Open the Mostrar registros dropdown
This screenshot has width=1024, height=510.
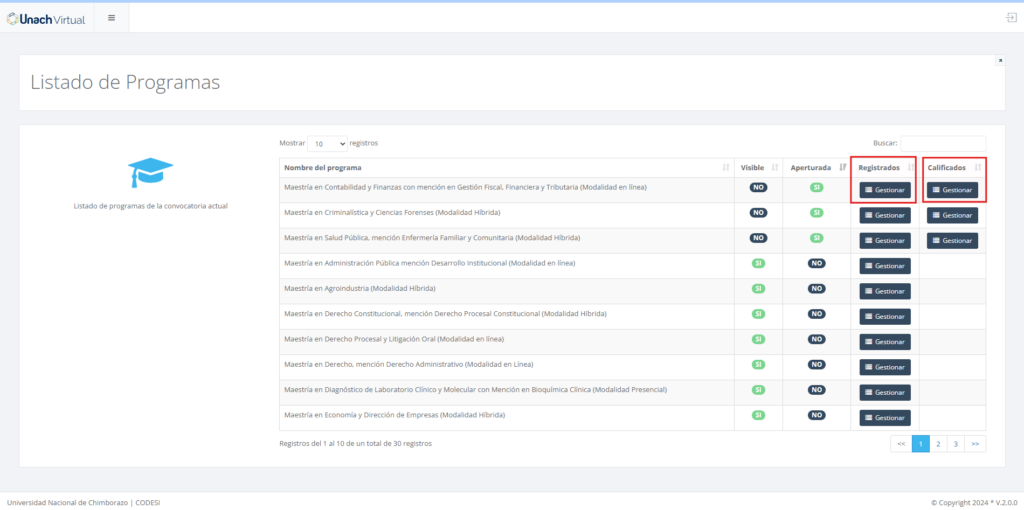328,144
